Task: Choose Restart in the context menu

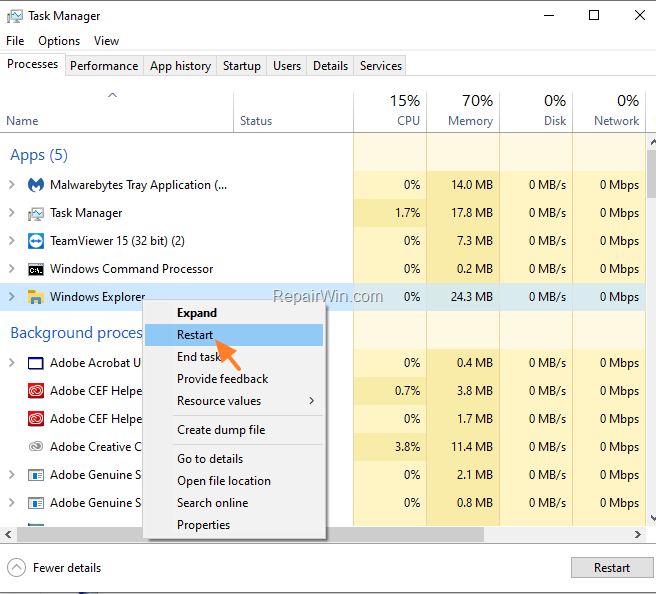Action: pos(234,335)
